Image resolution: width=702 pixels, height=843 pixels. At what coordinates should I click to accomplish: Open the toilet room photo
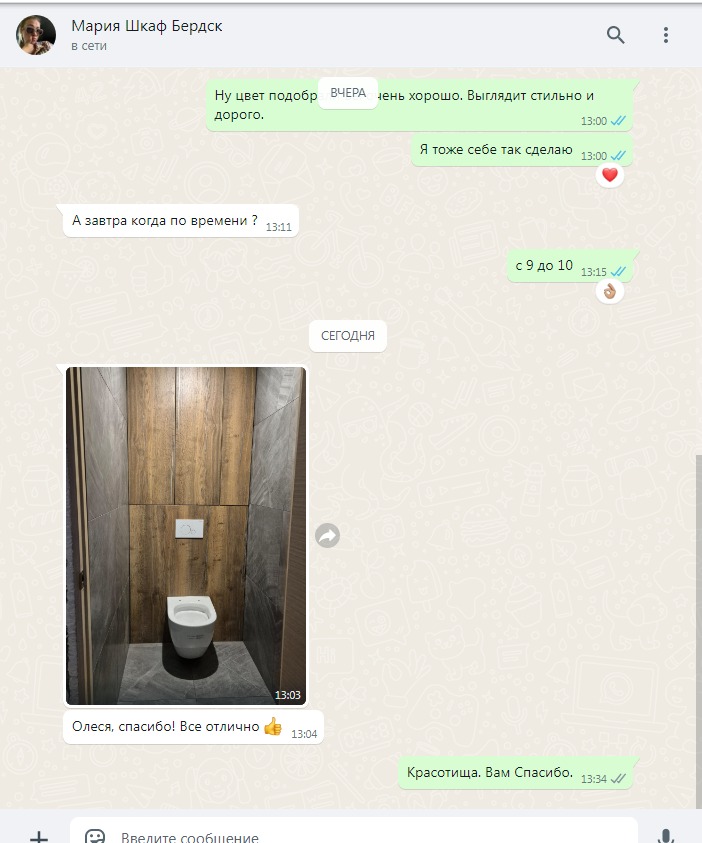(x=186, y=535)
